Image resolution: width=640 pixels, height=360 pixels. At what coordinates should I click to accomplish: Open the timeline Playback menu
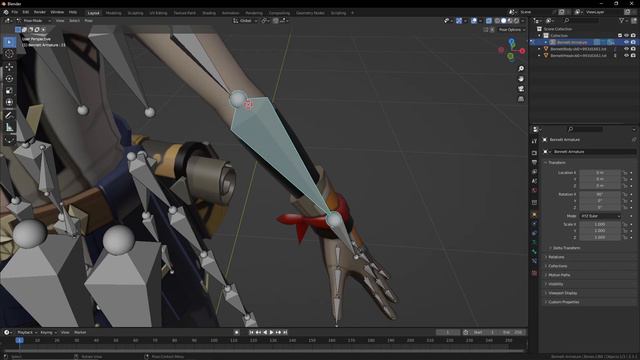click(x=27, y=332)
